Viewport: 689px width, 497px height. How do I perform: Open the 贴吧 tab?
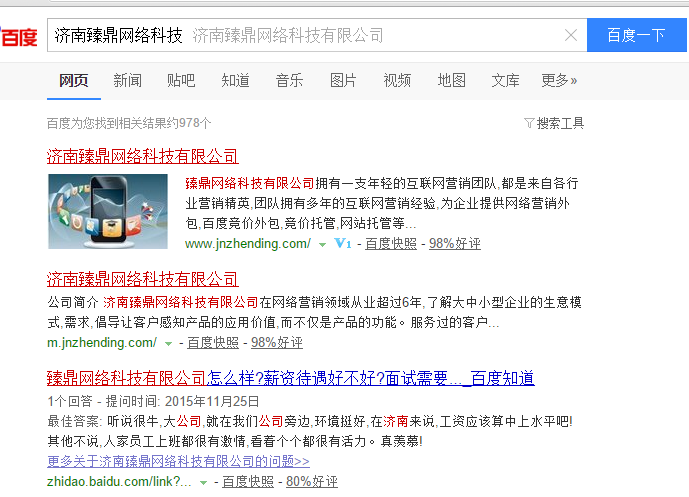pyautogui.click(x=181, y=80)
